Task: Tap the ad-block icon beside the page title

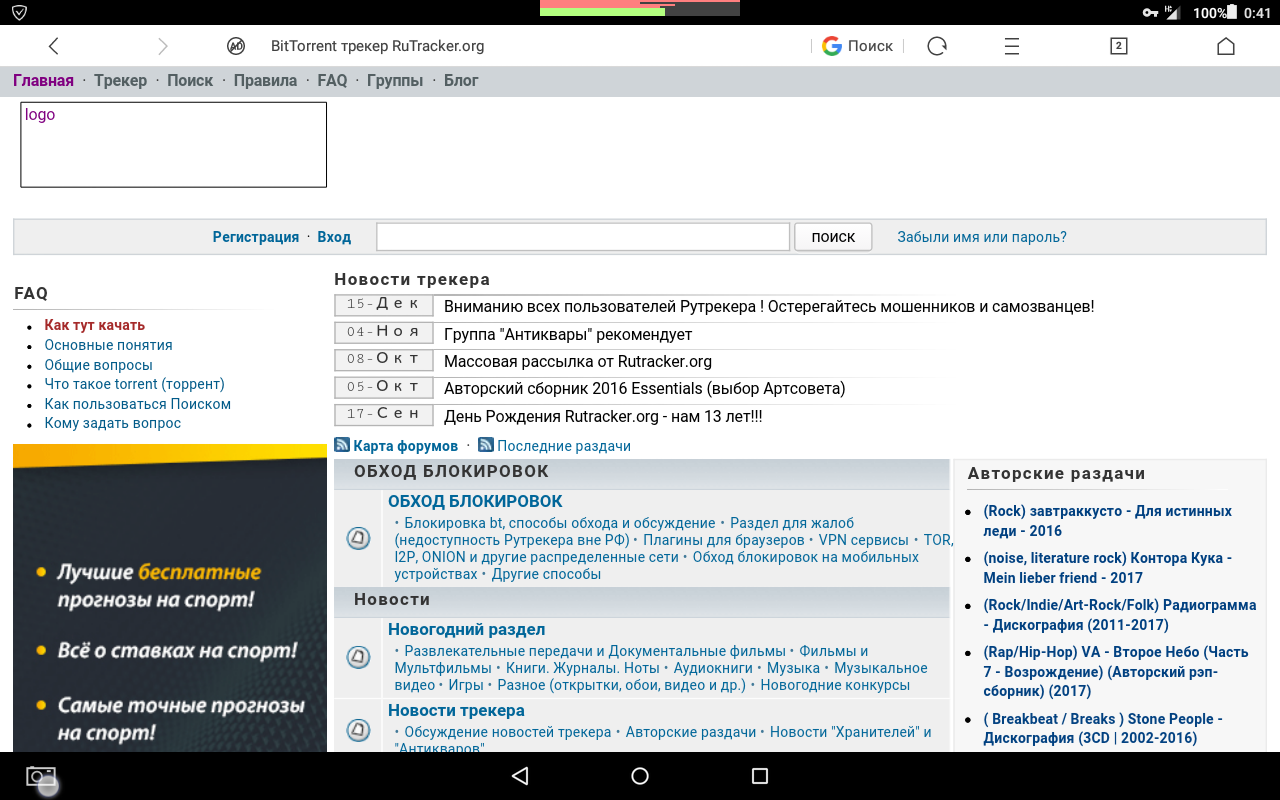Action: [x=236, y=46]
